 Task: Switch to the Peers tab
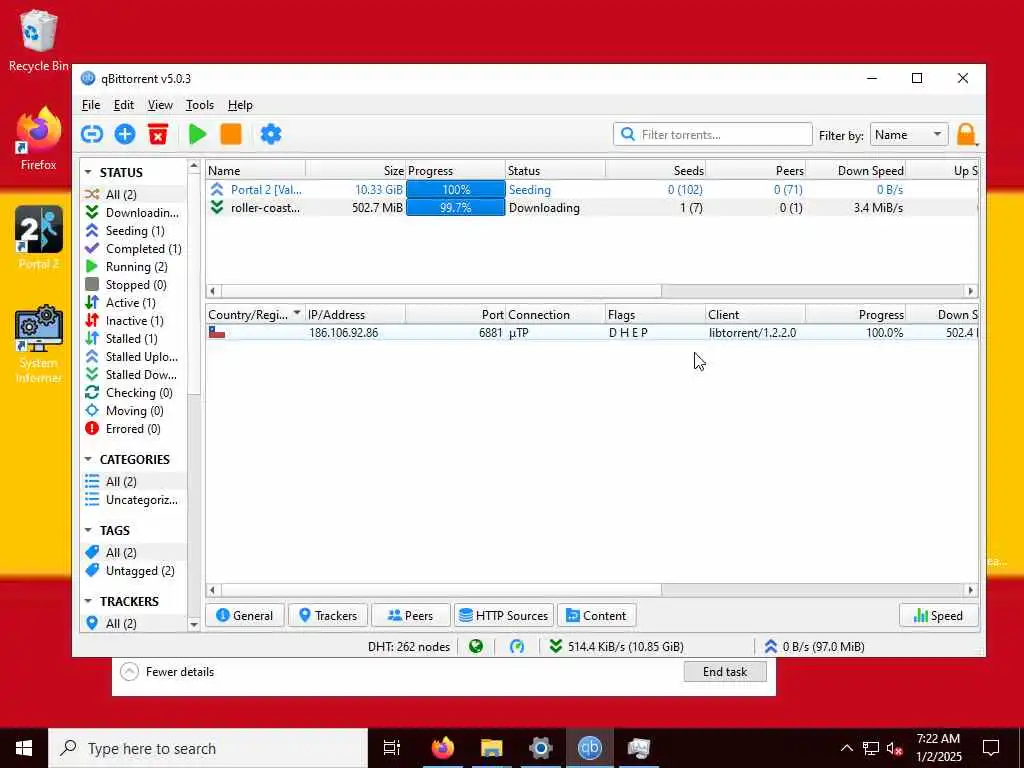point(410,615)
